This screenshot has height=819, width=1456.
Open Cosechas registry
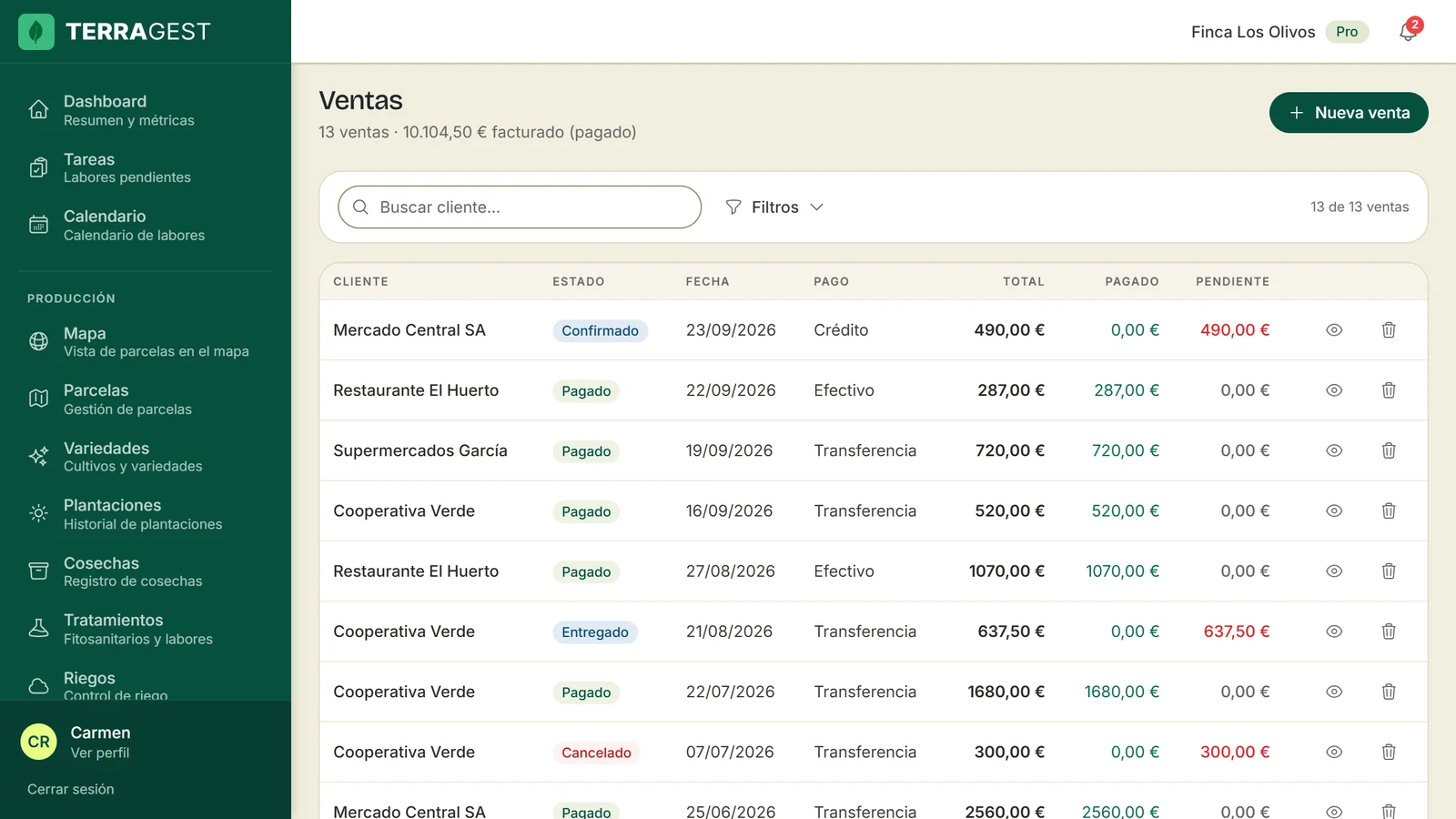tap(146, 571)
